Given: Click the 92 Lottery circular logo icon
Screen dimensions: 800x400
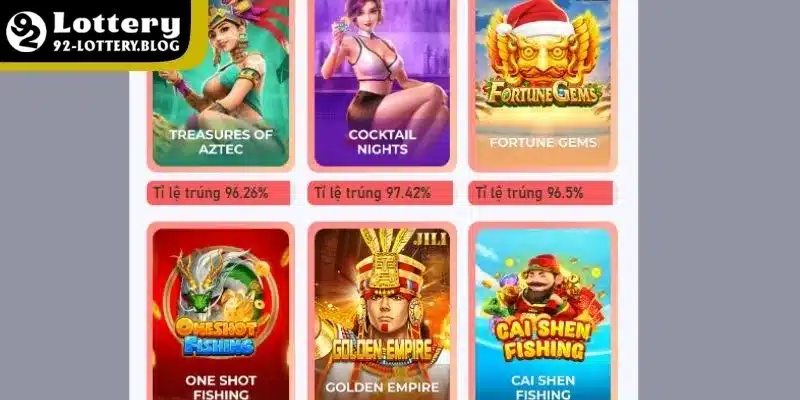Looking at the screenshot, I should (26, 32).
